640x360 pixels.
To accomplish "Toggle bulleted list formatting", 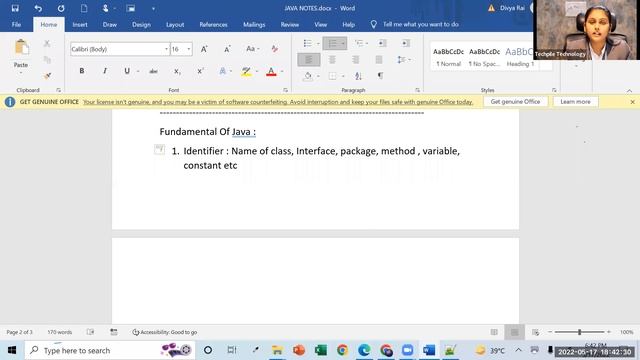I will coord(308,43).
